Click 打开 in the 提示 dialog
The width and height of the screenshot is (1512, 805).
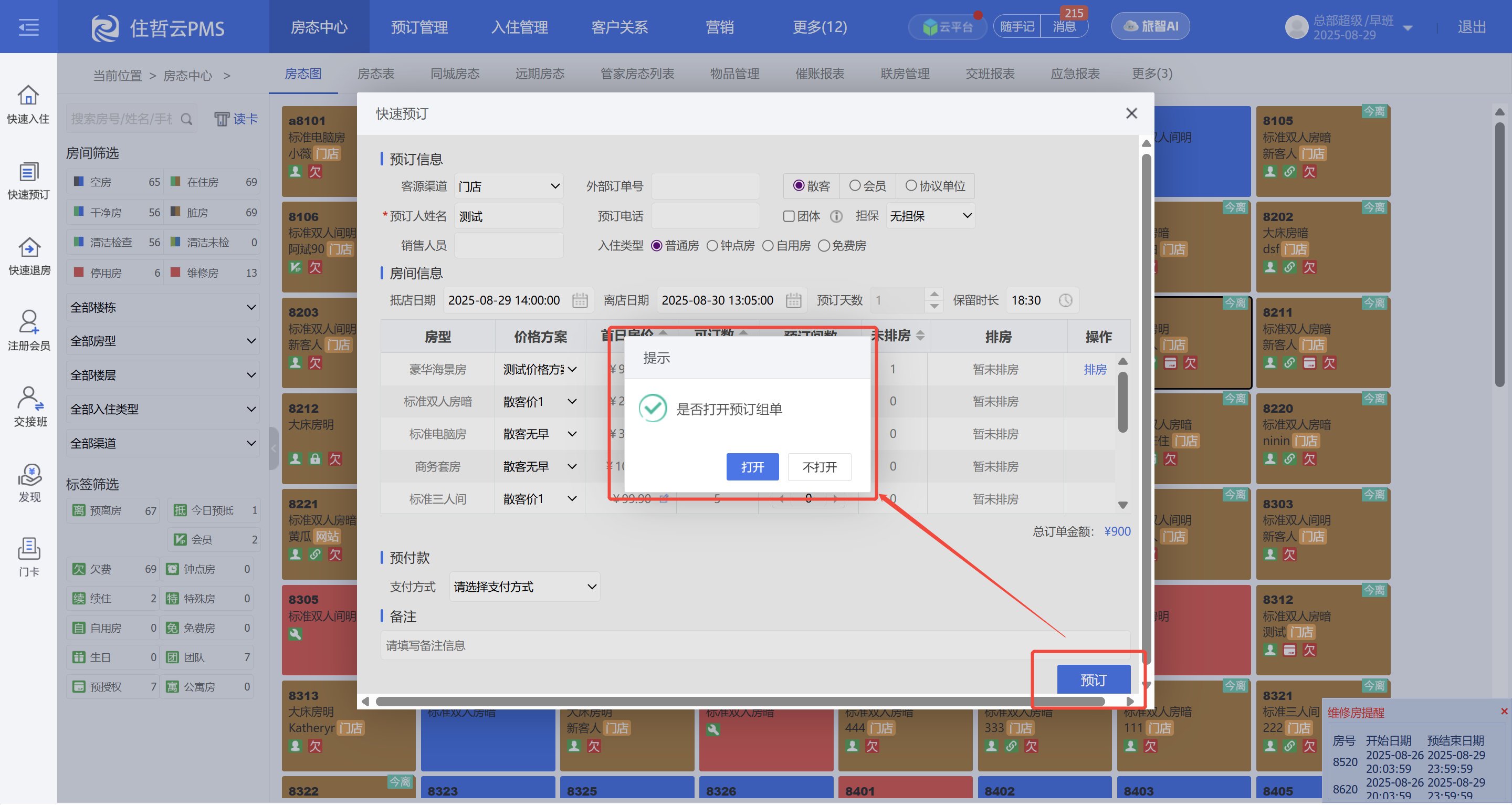(752, 467)
